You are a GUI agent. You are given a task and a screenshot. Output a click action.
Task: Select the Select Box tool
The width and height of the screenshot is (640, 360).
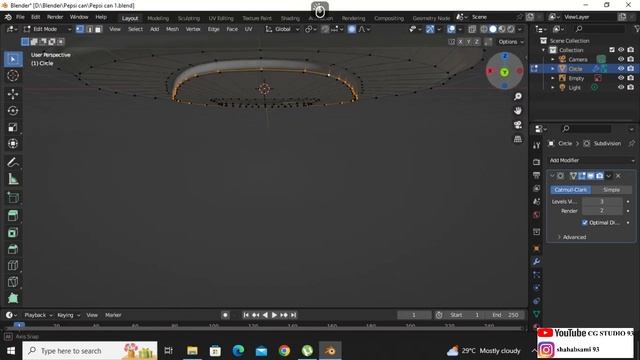click(13, 60)
